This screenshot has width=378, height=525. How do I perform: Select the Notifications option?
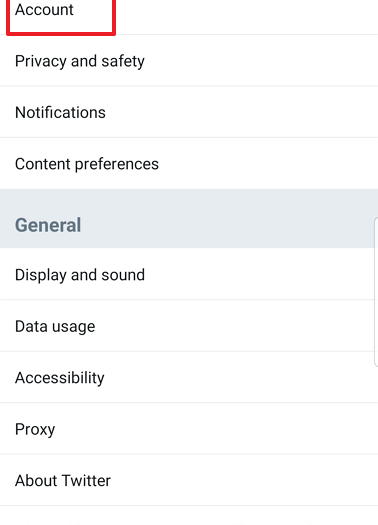tap(189, 112)
